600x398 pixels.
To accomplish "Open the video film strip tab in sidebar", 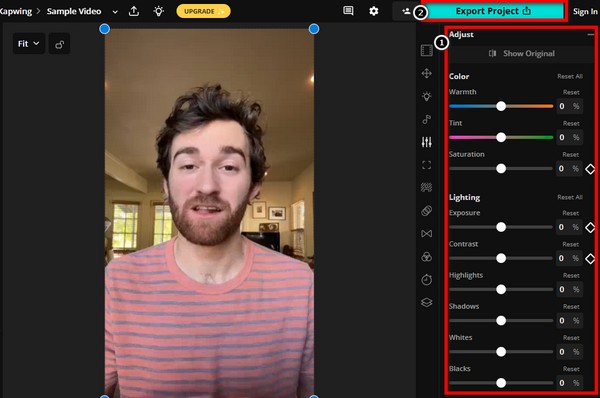I will [x=427, y=51].
